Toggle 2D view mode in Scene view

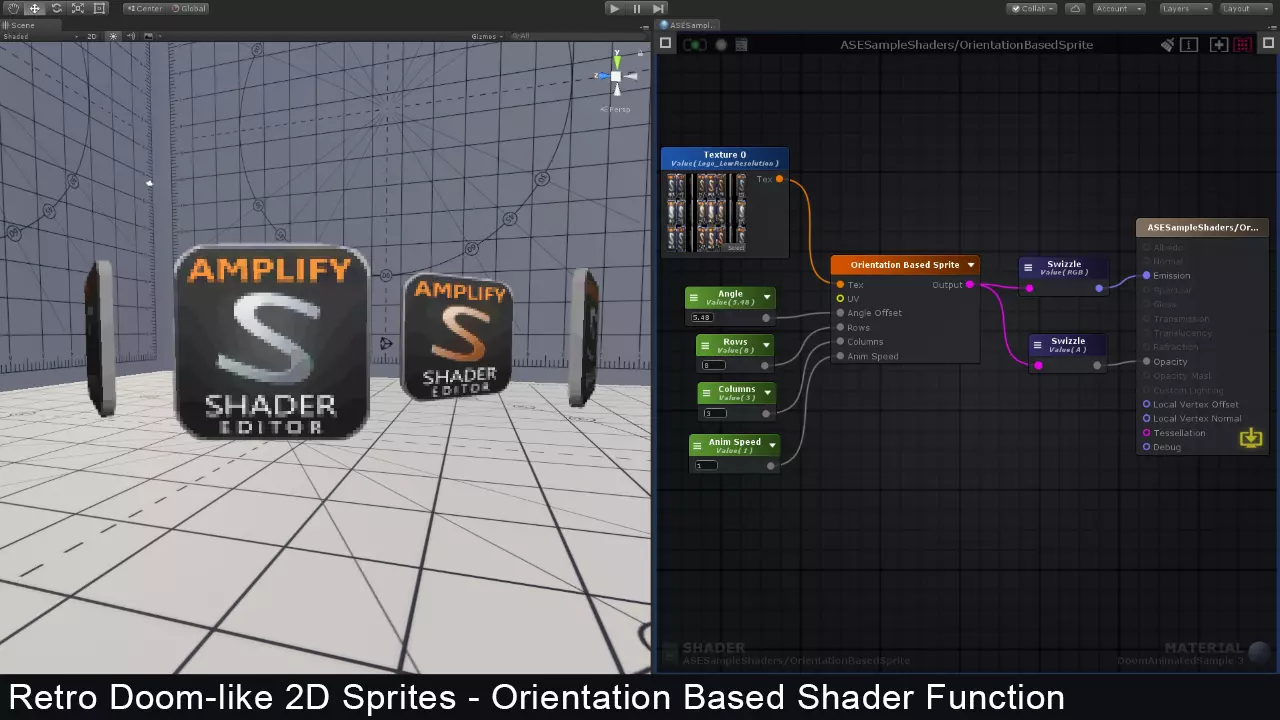pos(90,37)
